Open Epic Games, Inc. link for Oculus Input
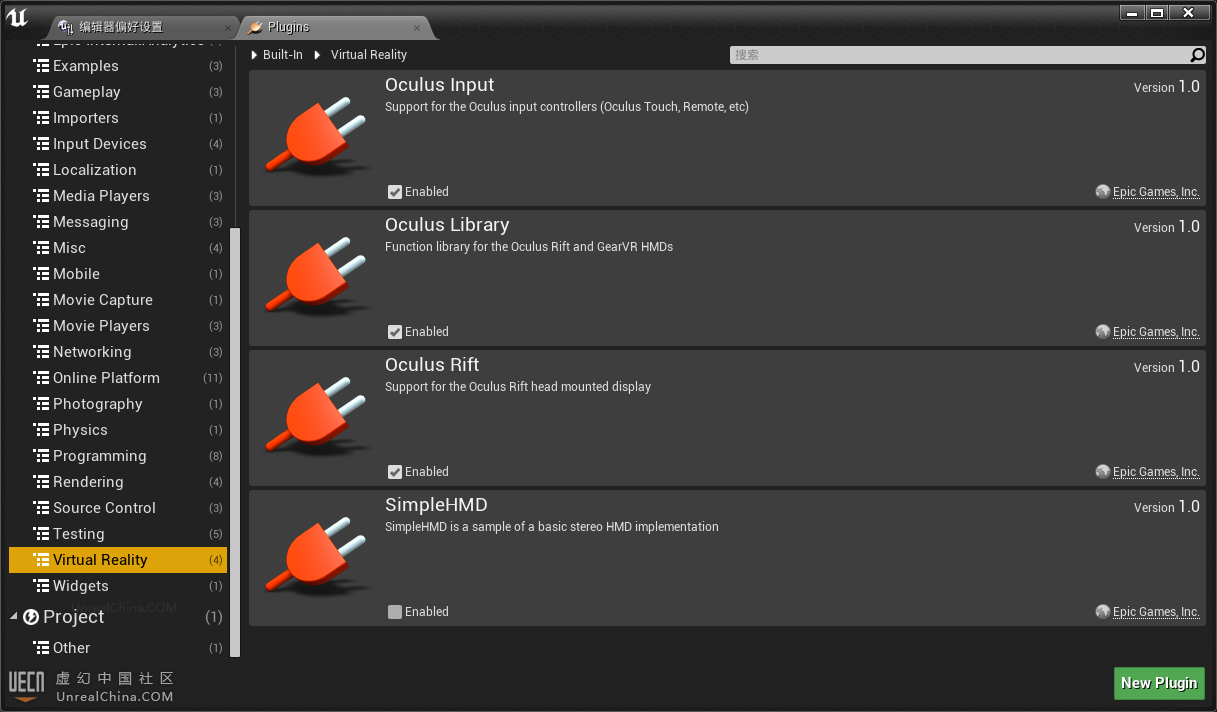 tap(1156, 192)
